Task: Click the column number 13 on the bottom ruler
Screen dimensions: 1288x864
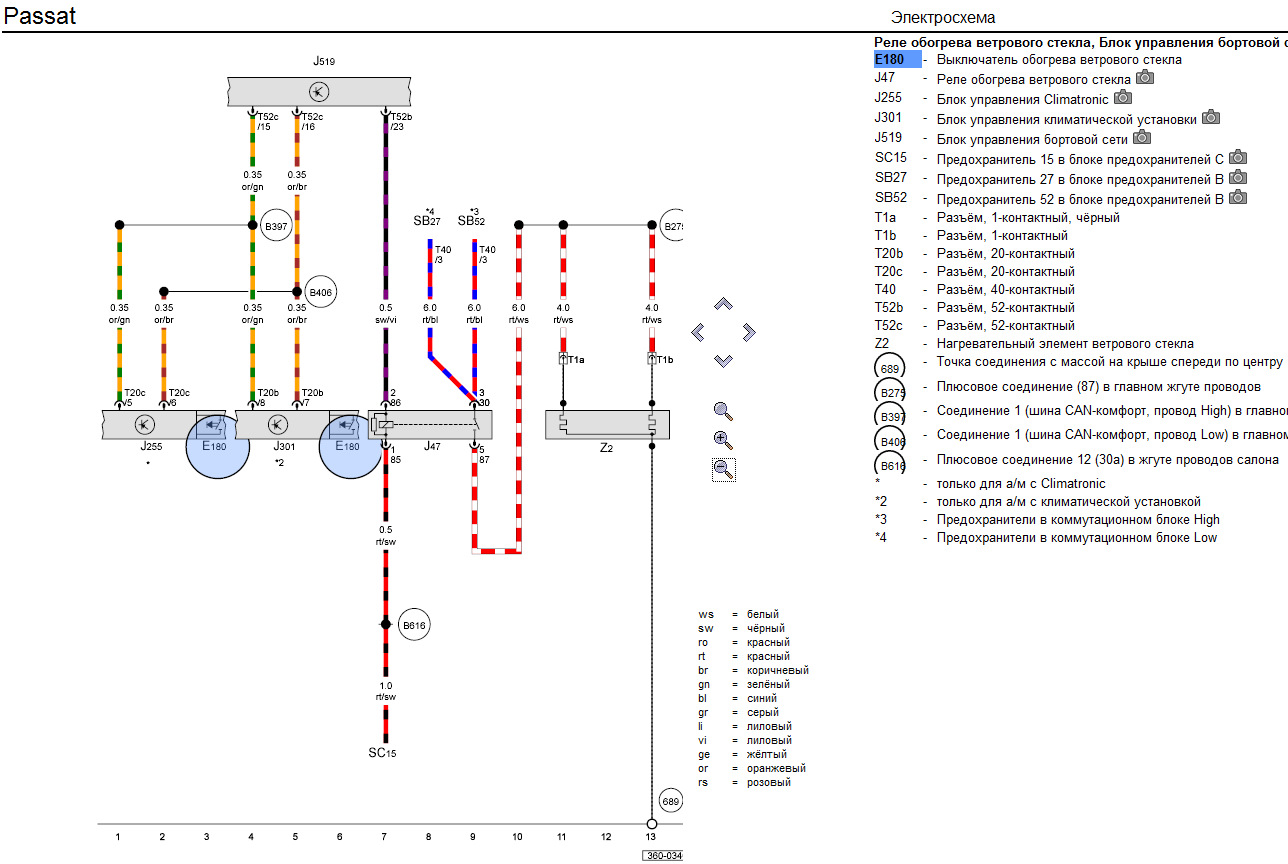Action: pos(650,836)
